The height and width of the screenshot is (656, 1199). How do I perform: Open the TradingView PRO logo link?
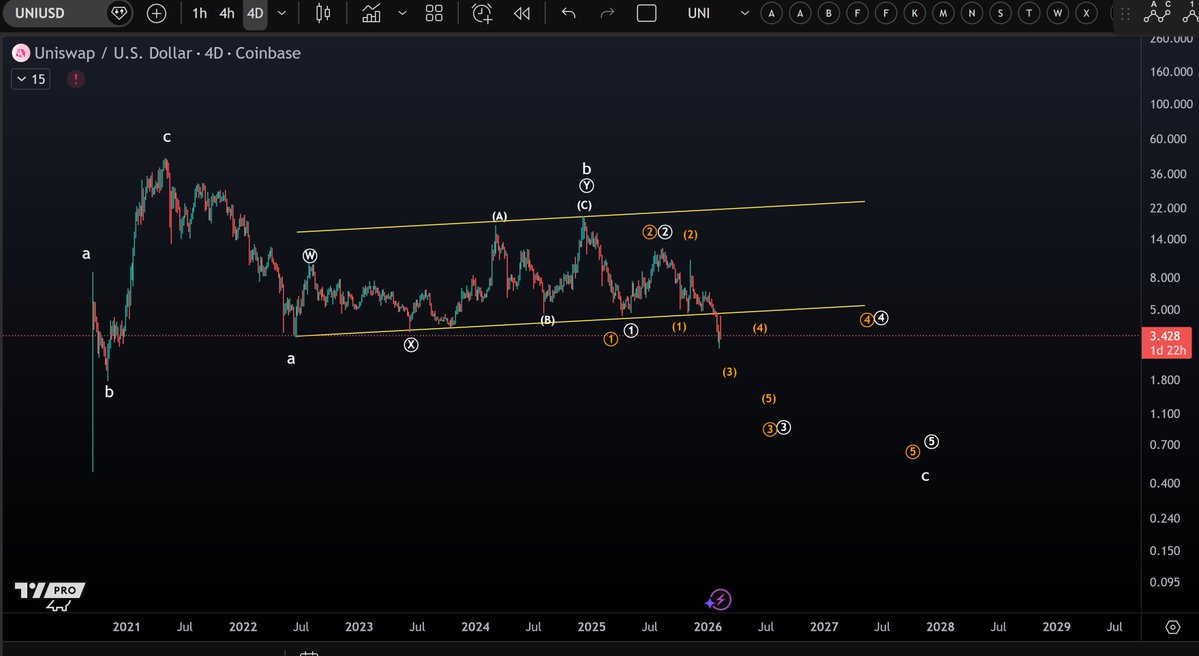tap(50, 596)
